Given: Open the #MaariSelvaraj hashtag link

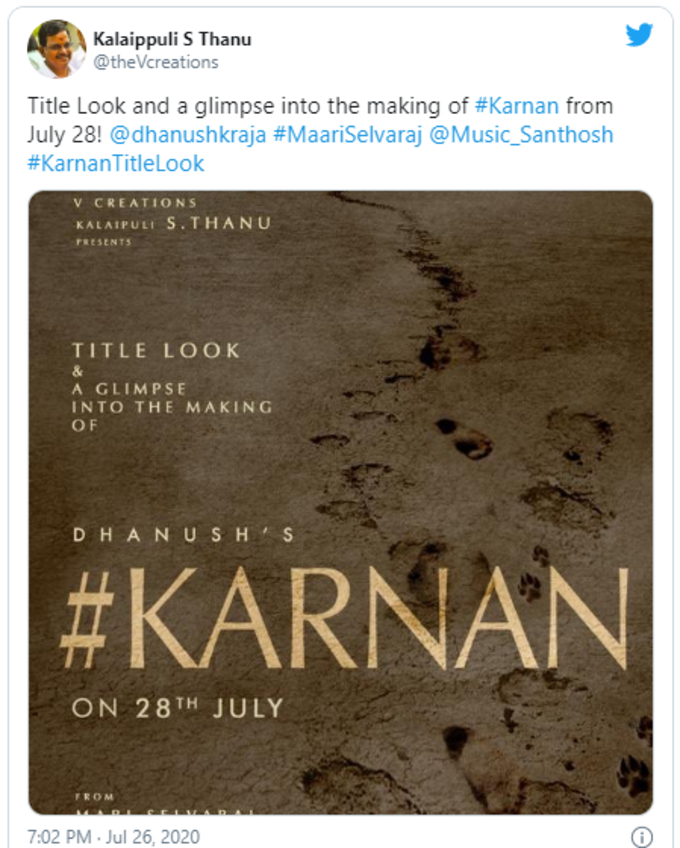Looking at the screenshot, I should (347, 135).
